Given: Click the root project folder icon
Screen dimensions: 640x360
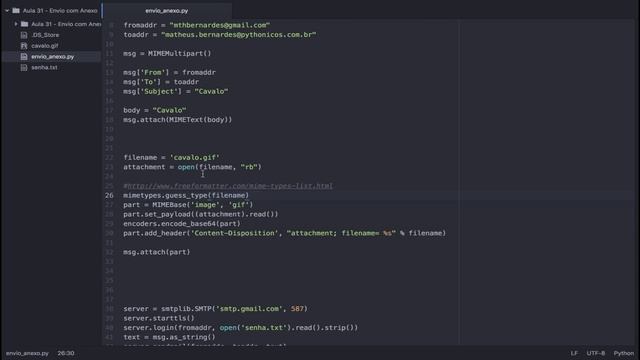Looking at the screenshot, I should [x=16, y=11].
